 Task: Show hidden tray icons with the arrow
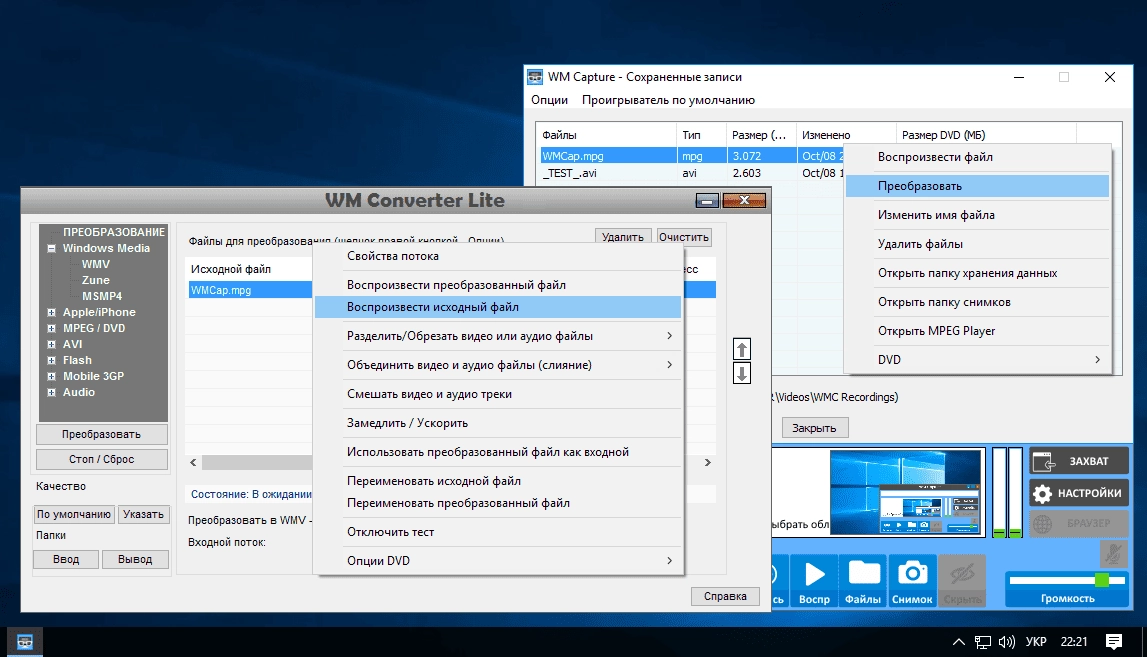(958, 642)
